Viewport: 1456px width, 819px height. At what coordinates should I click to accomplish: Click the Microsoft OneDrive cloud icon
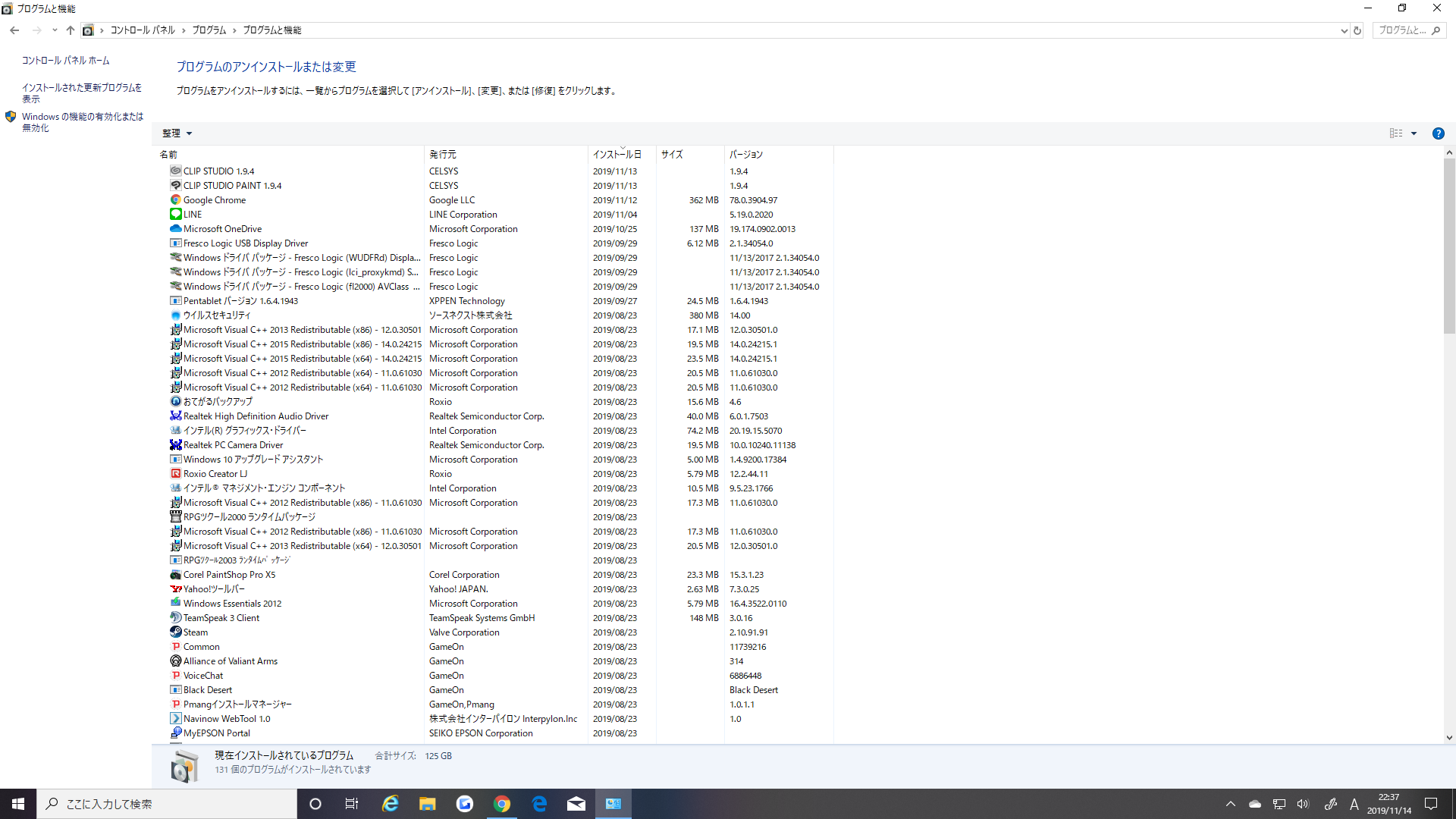click(x=175, y=229)
